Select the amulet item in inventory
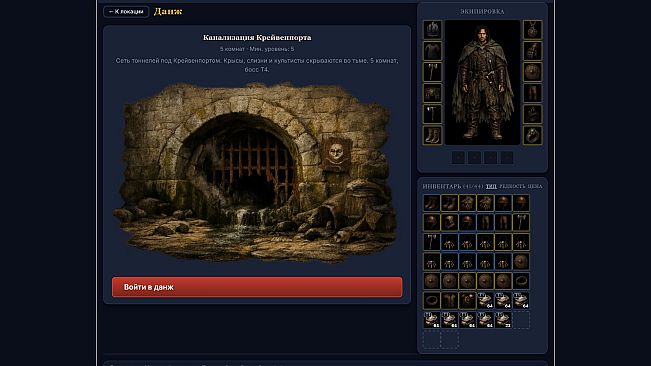 467,300
